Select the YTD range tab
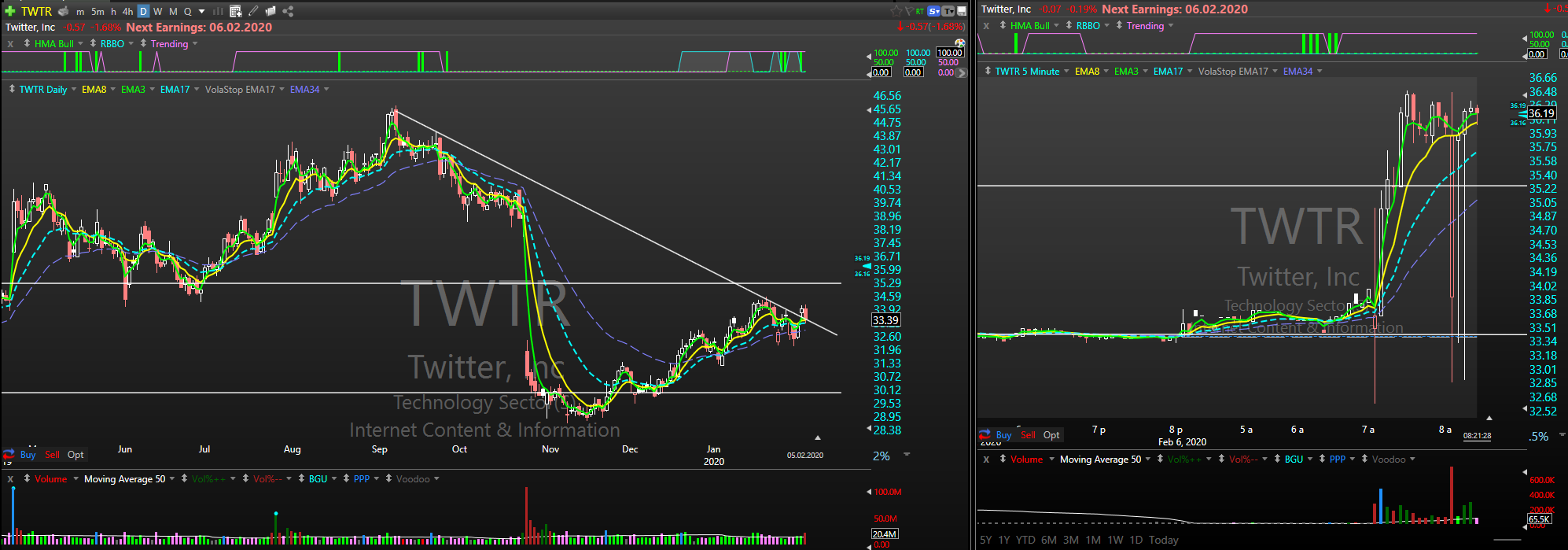Image resolution: width=1568 pixels, height=550 pixels. tap(1025, 540)
